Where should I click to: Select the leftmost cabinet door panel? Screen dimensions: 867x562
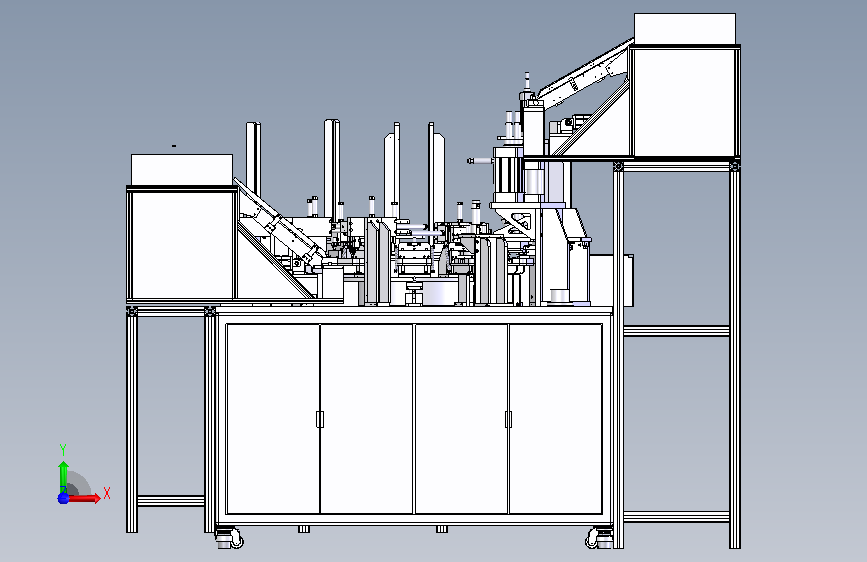pyautogui.click(x=273, y=419)
